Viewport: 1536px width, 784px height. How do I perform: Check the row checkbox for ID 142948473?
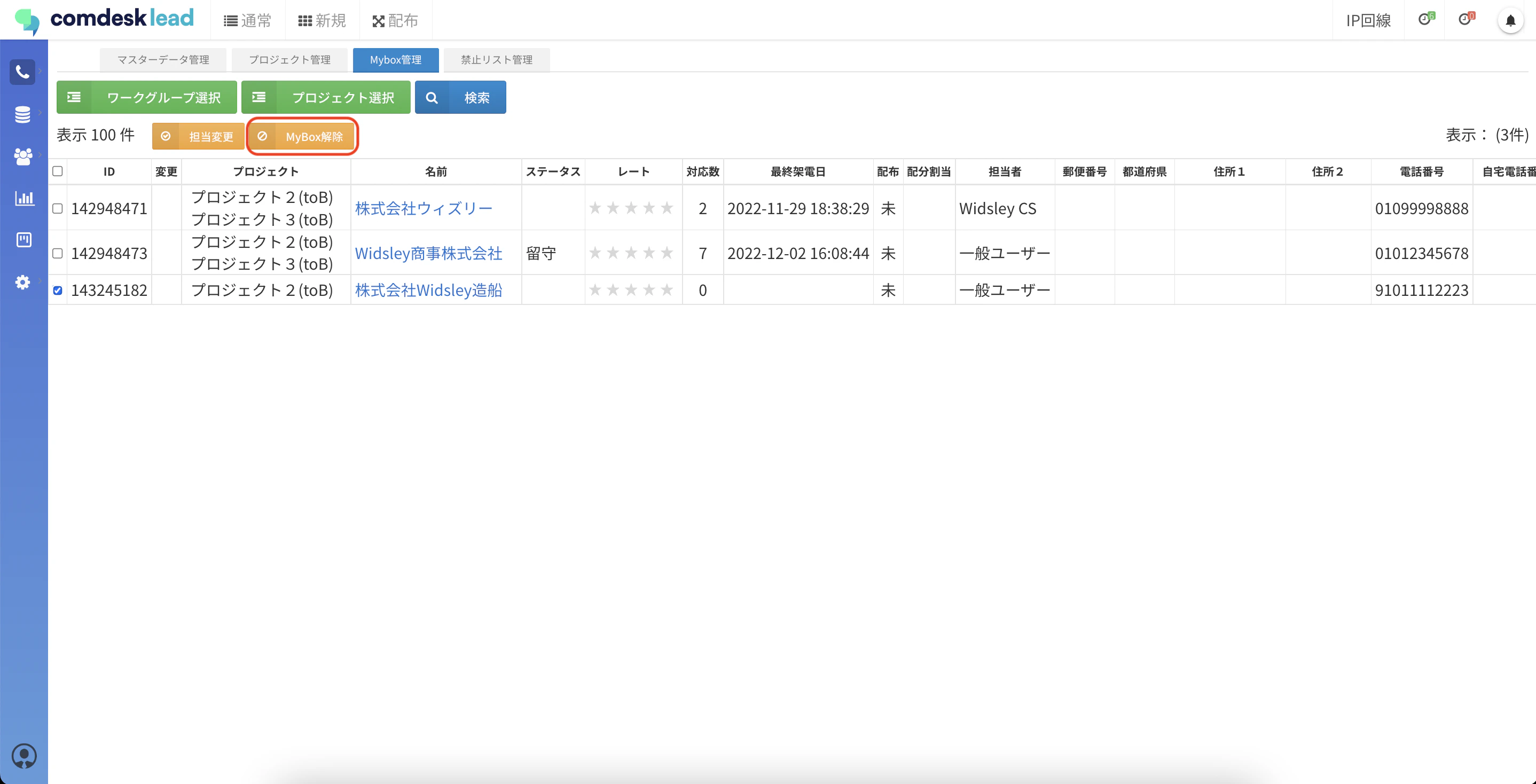[58, 253]
